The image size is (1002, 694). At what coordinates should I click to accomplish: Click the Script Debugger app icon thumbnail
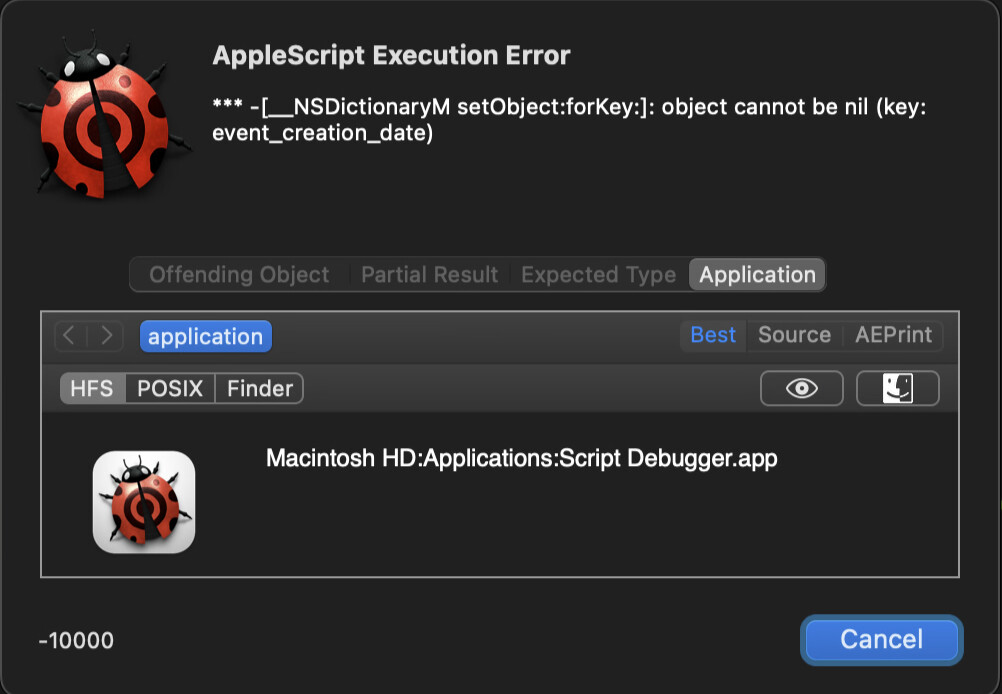point(144,502)
